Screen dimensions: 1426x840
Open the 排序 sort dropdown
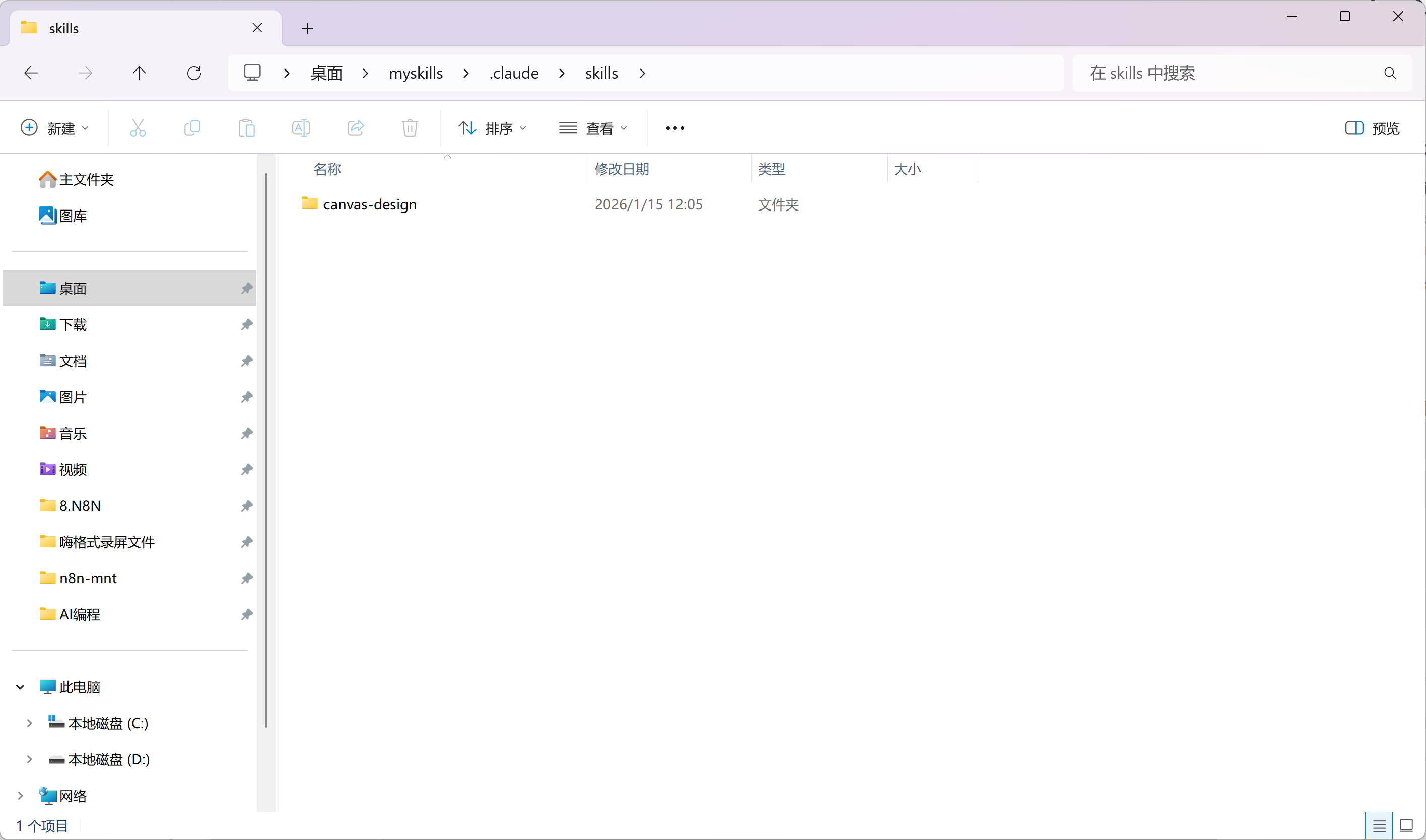click(x=492, y=128)
